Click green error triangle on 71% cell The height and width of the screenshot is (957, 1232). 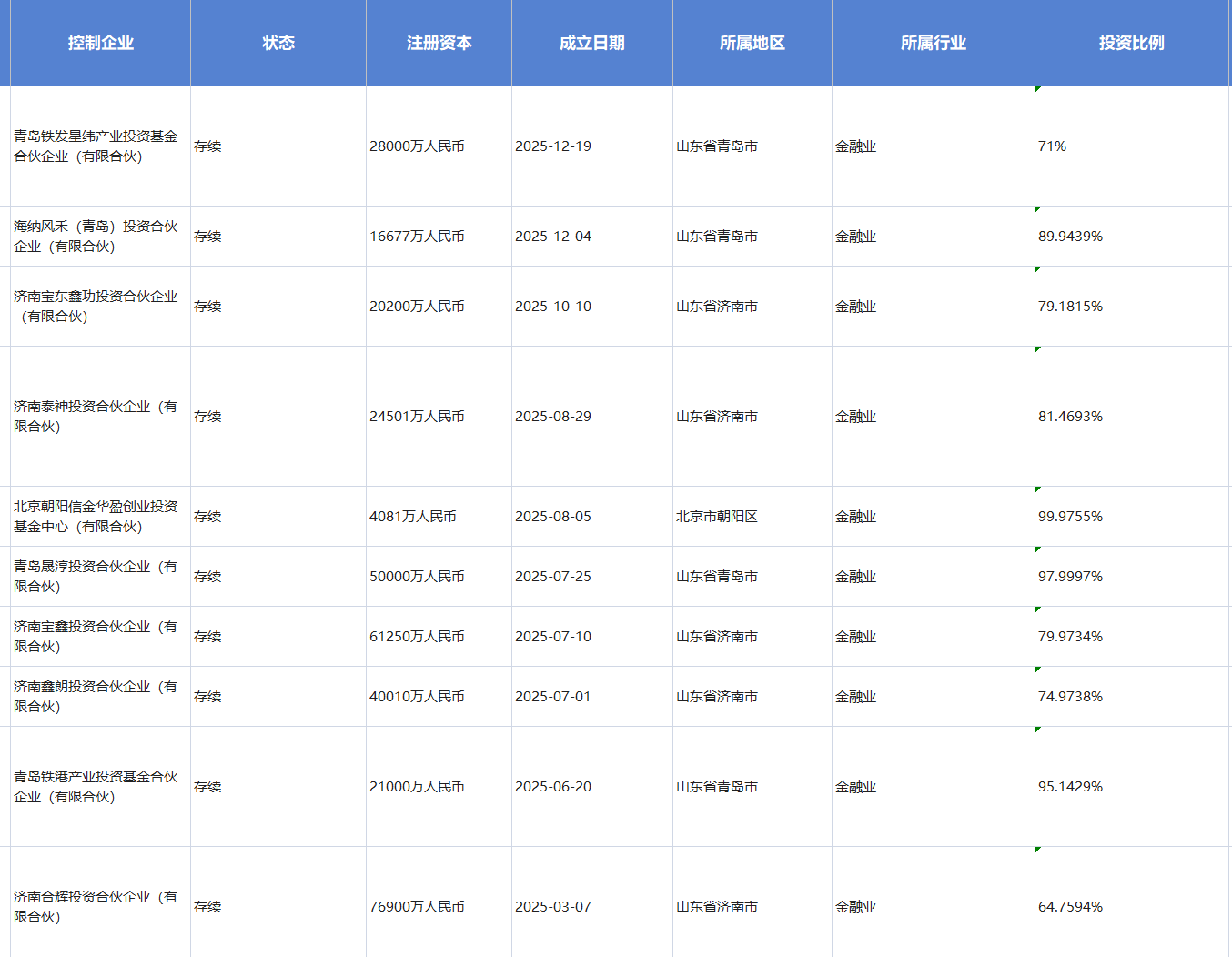coord(1038,89)
